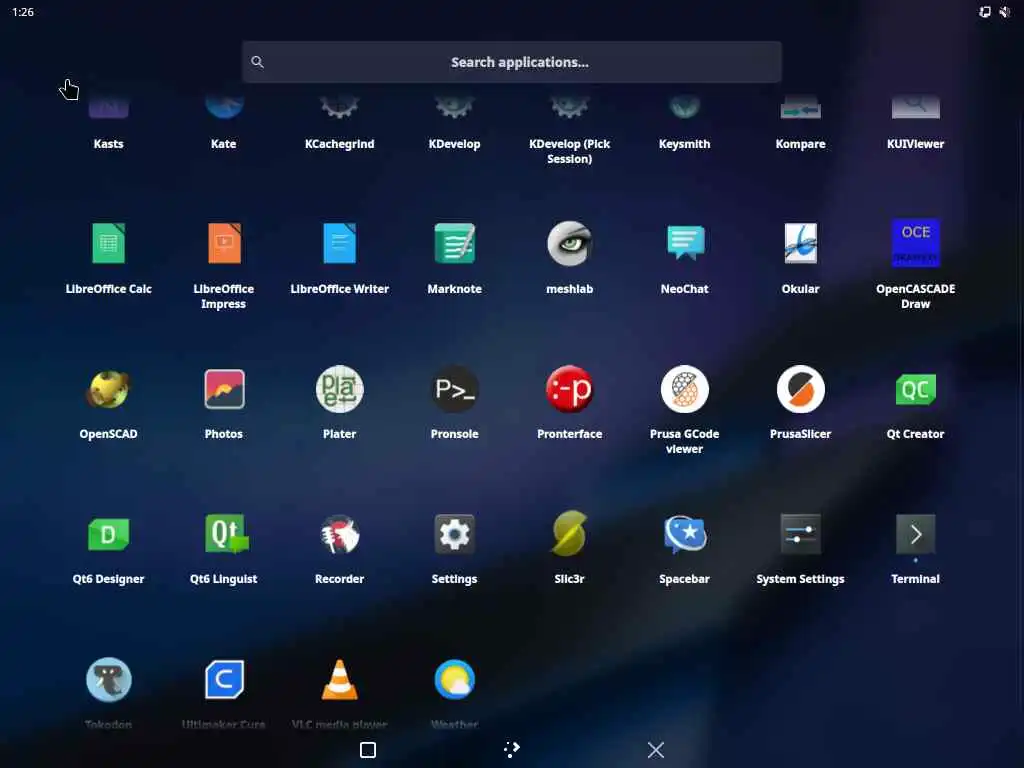This screenshot has width=1024, height=768.
Task: Open Okular document viewer
Action: pos(800,258)
